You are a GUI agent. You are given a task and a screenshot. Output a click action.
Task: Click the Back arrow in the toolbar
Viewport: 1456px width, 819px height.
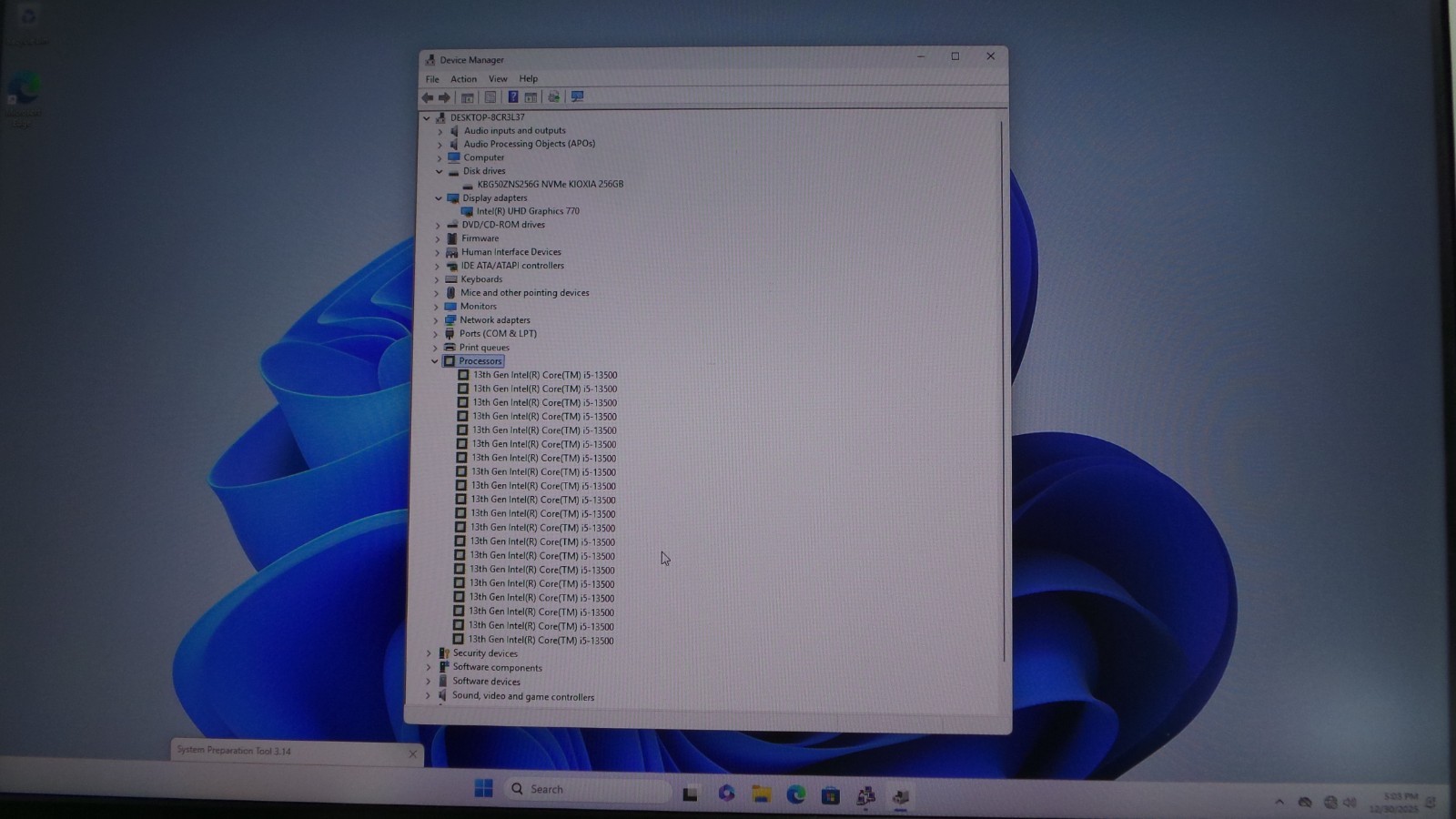[x=428, y=97]
